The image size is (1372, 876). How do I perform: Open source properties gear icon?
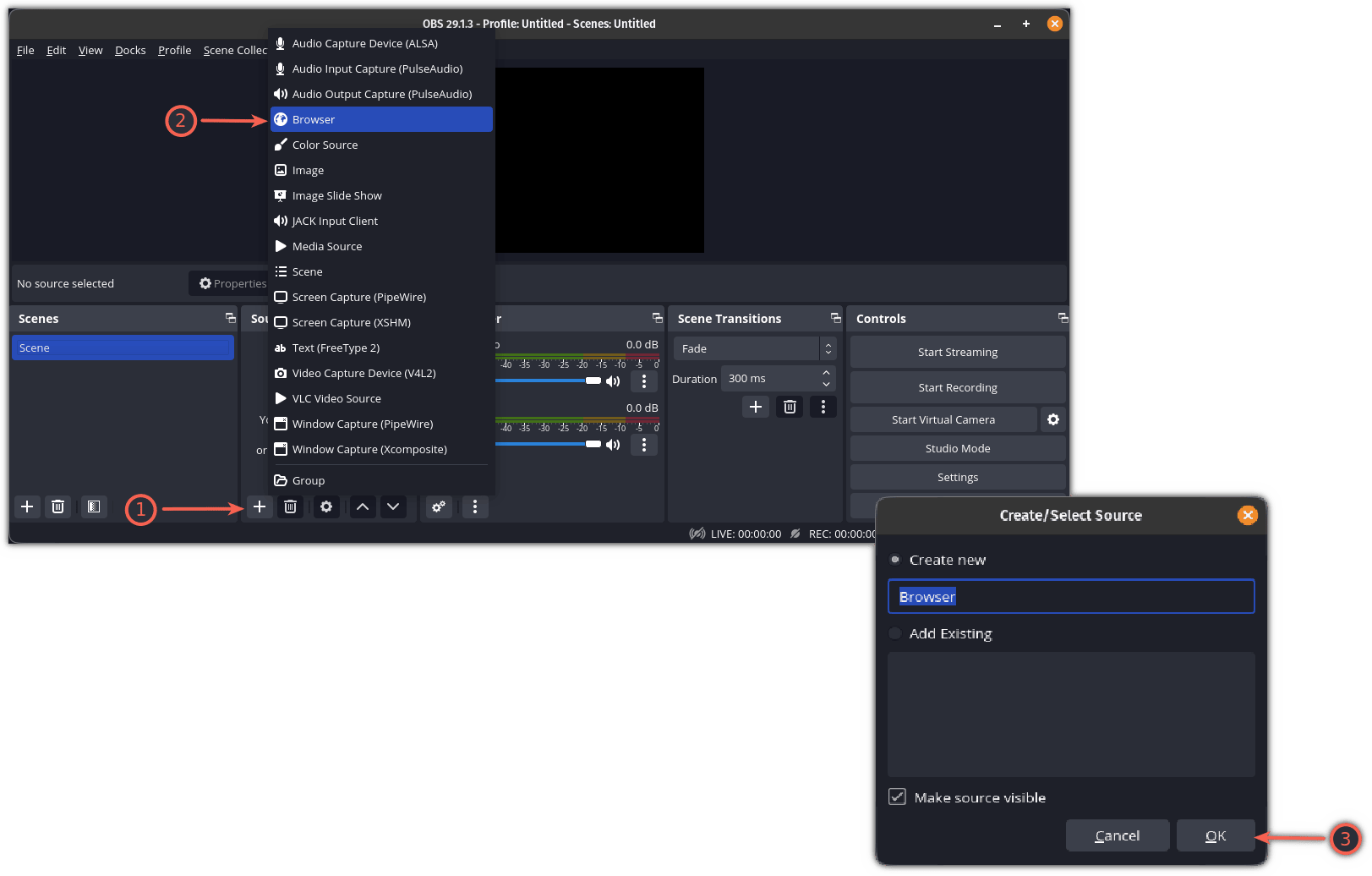[x=326, y=506]
